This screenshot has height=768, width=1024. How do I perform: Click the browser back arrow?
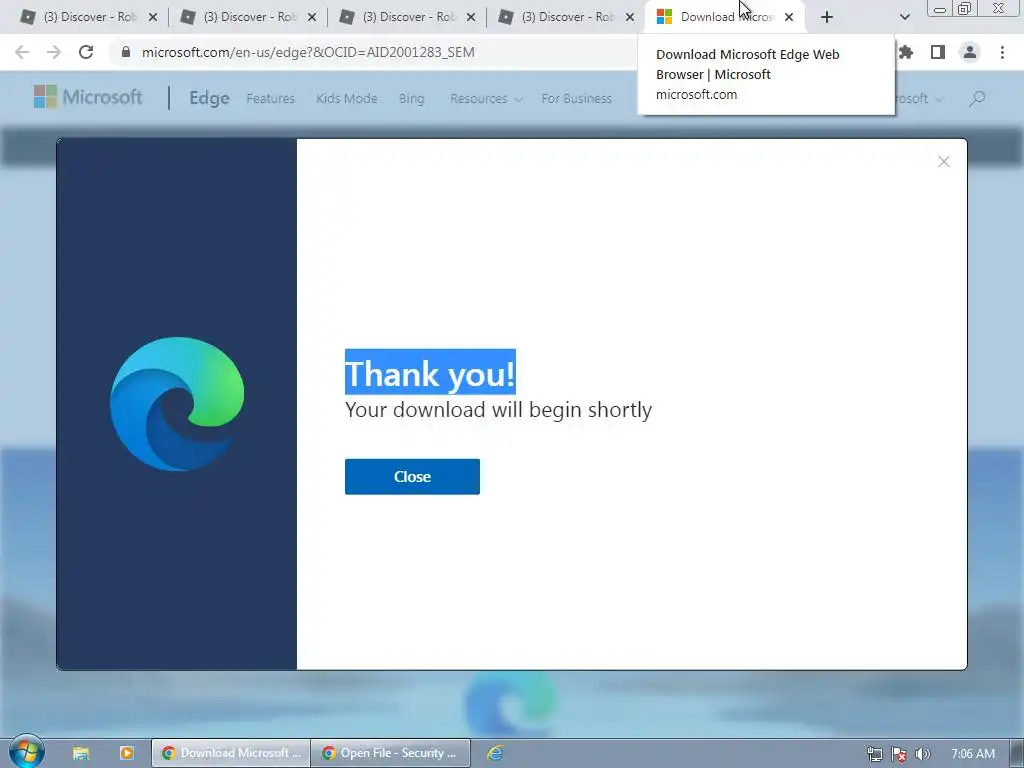pos(22,52)
